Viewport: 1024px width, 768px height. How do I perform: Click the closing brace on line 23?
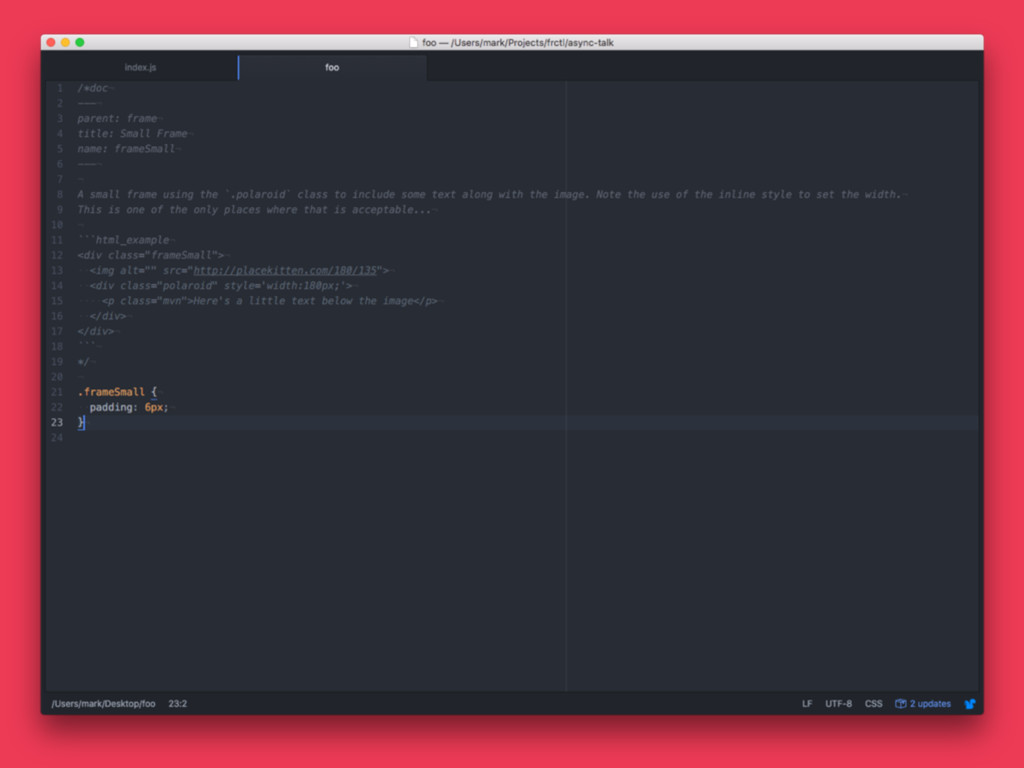81,423
